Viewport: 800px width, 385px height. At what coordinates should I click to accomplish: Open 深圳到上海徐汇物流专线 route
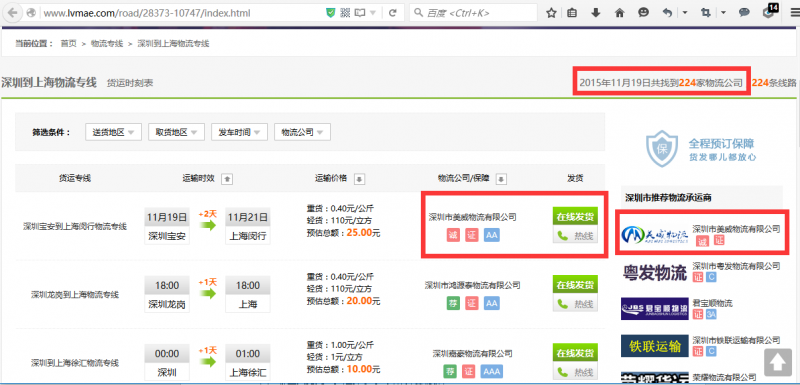point(75,363)
